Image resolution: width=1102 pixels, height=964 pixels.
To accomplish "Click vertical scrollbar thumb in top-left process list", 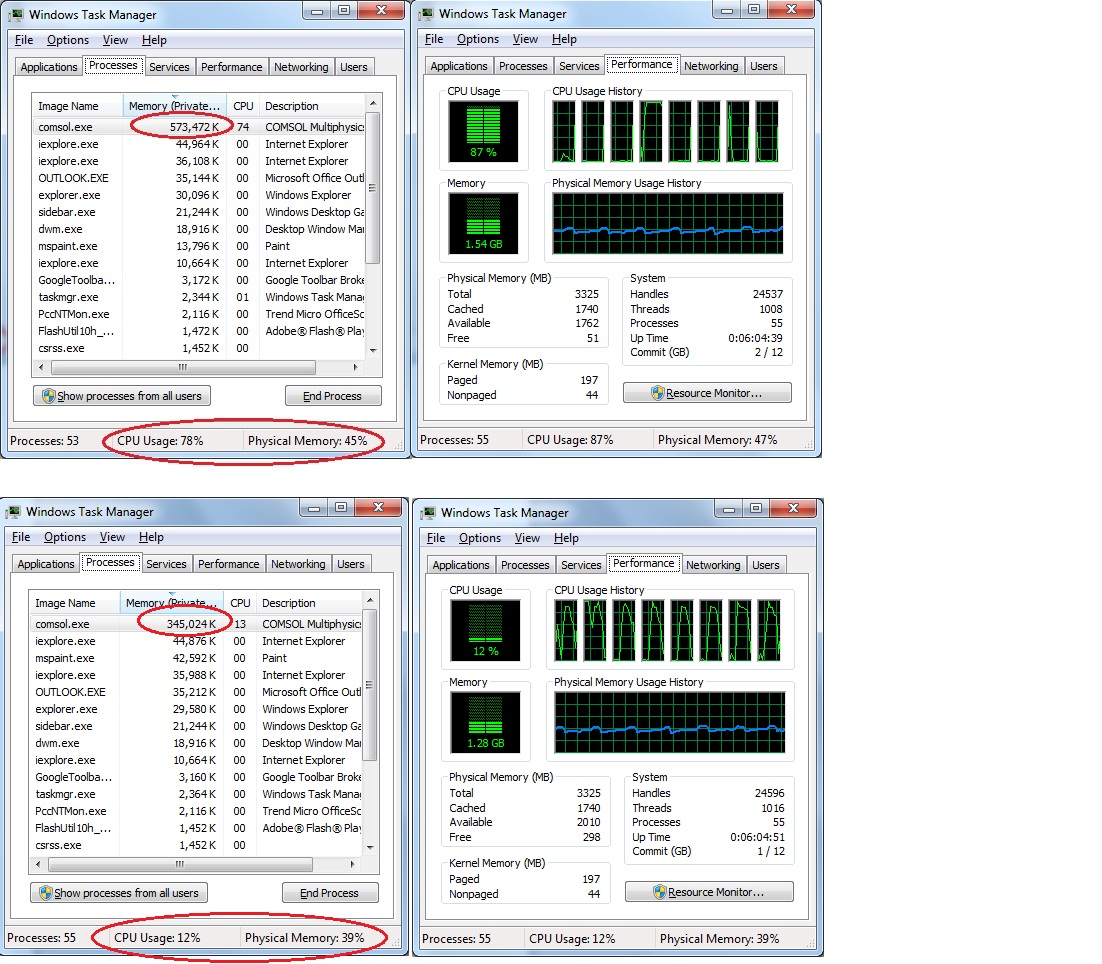I will point(373,187).
